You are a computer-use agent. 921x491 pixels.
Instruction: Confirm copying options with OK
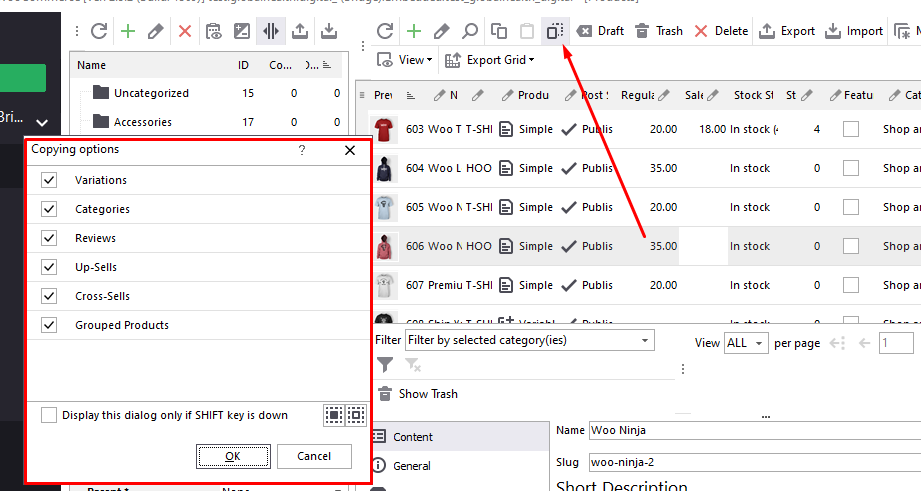coord(233,456)
